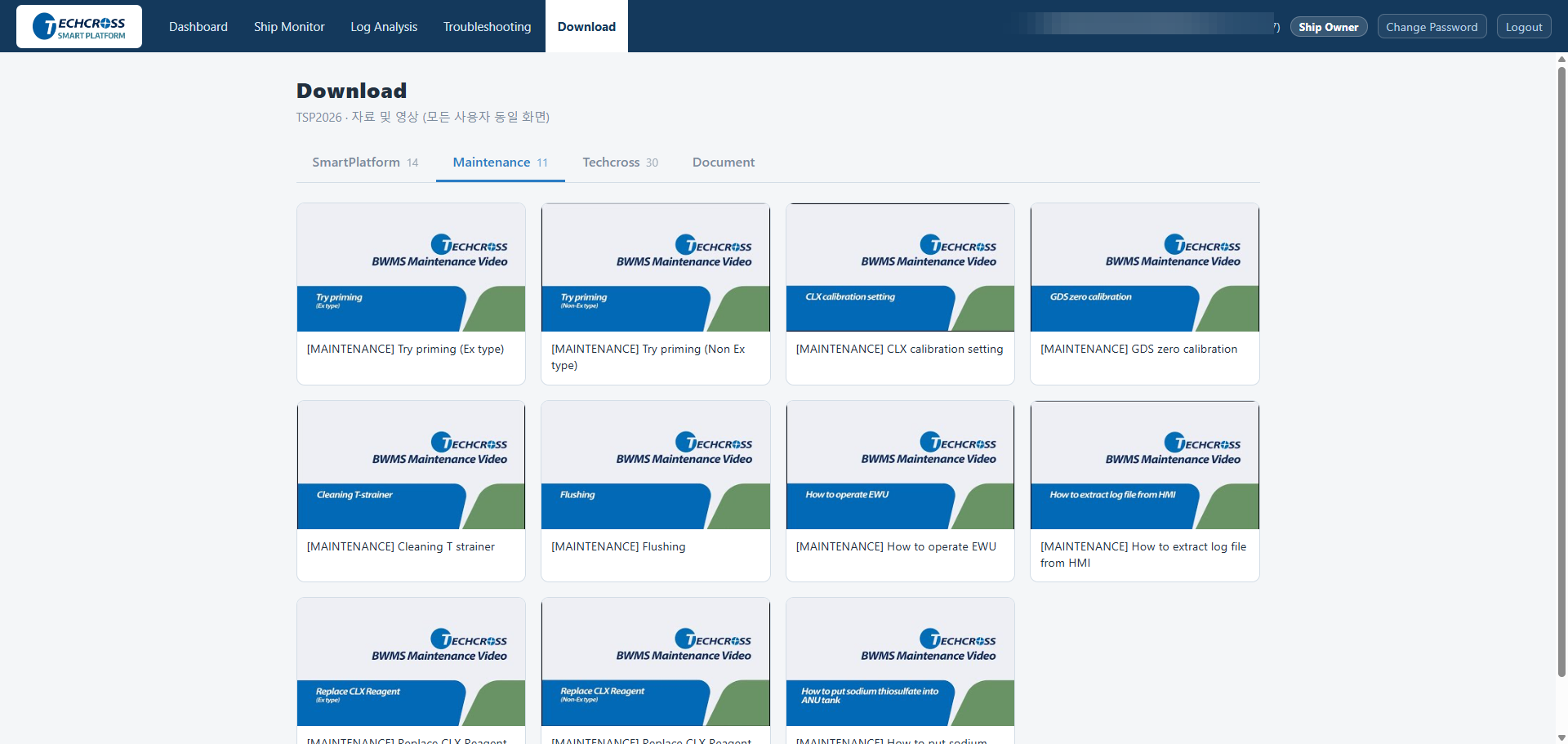Click Change Password button

[x=1432, y=27]
